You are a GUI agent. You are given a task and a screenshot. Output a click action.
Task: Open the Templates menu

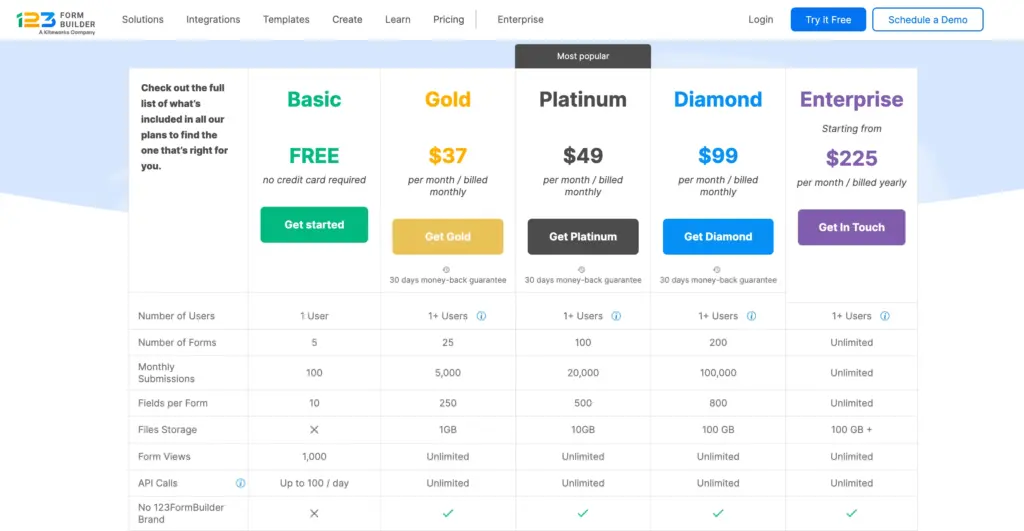pos(286,20)
